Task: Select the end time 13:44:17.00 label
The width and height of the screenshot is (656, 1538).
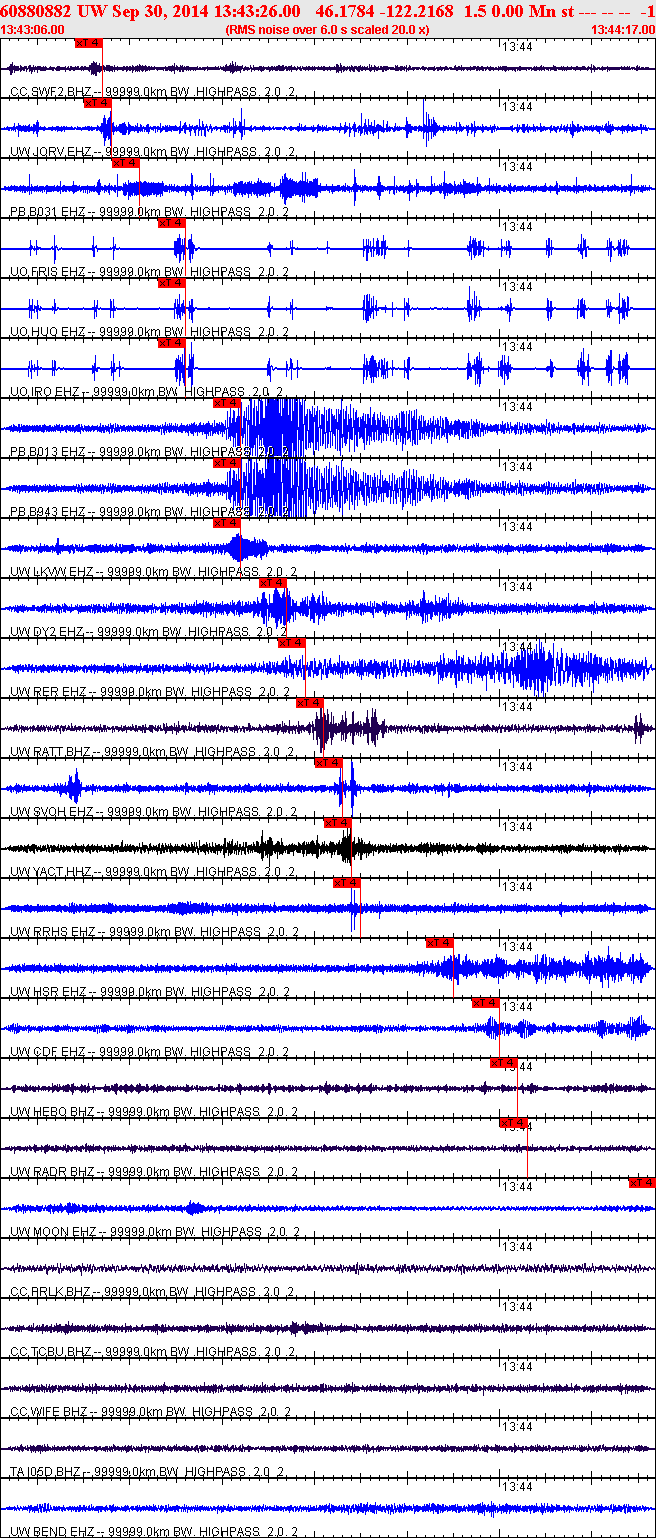Action: tap(623, 30)
